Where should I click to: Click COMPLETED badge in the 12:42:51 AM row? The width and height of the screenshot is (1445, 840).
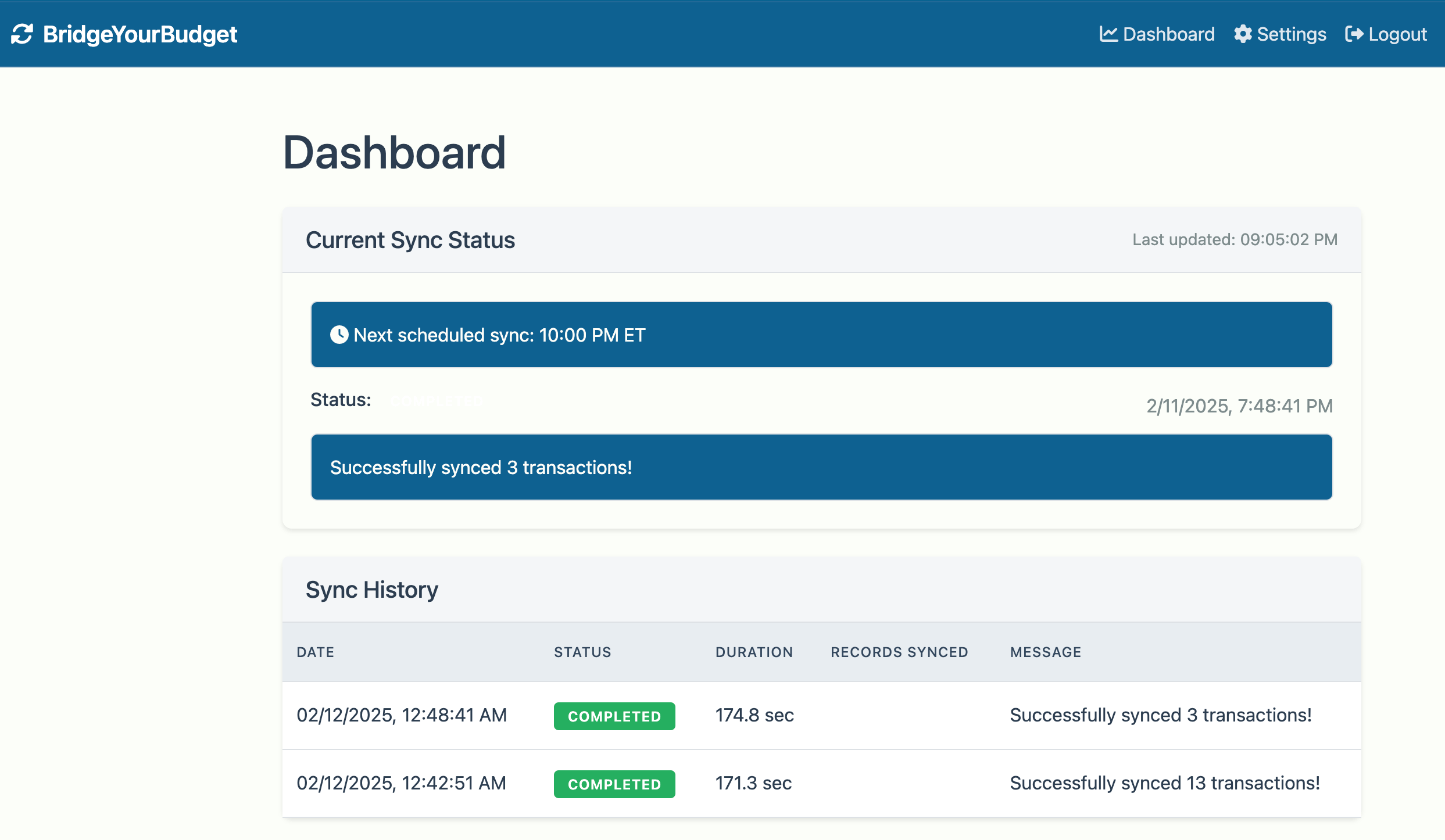(x=614, y=784)
